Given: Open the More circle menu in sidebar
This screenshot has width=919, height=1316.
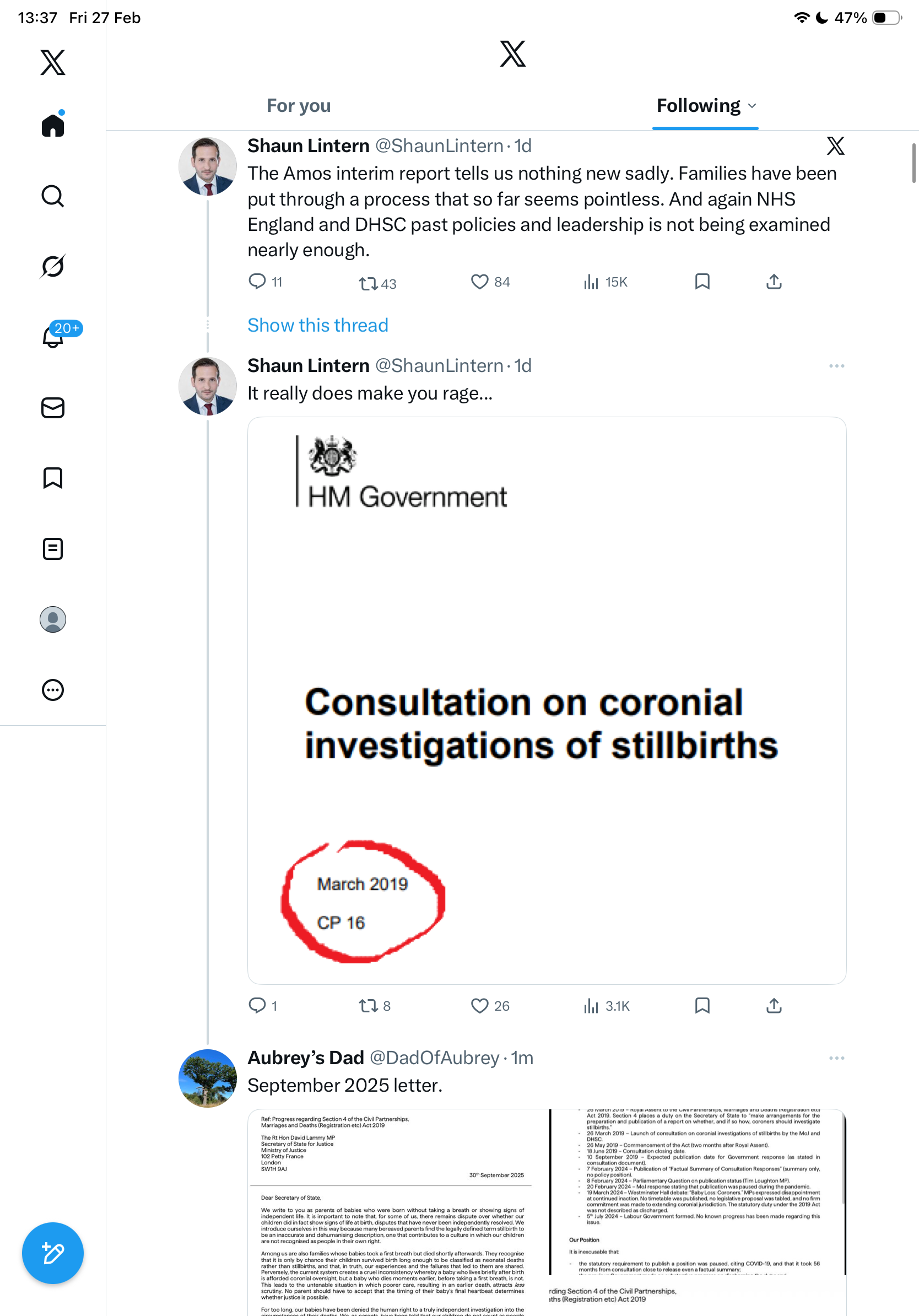Looking at the screenshot, I should coord(53,689).
